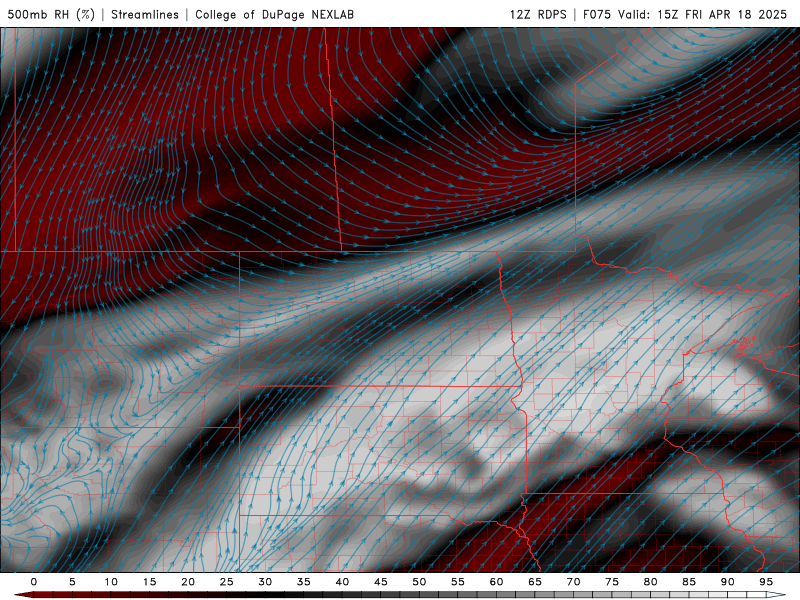Click the colorbar label "95"
Viewport: 800px width, 600px height.
point(766,582)
